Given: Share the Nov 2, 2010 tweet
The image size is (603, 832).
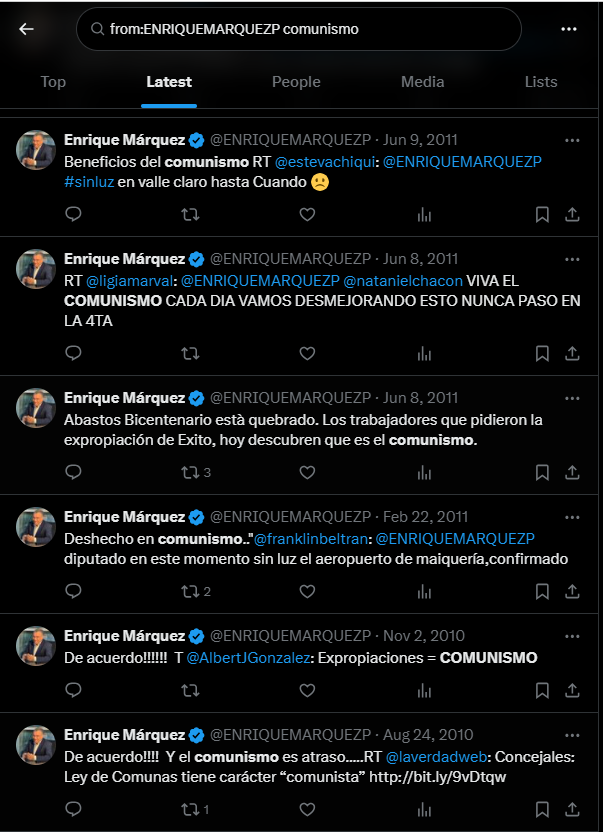Looking at the screenshot, I should coord(572,690).
